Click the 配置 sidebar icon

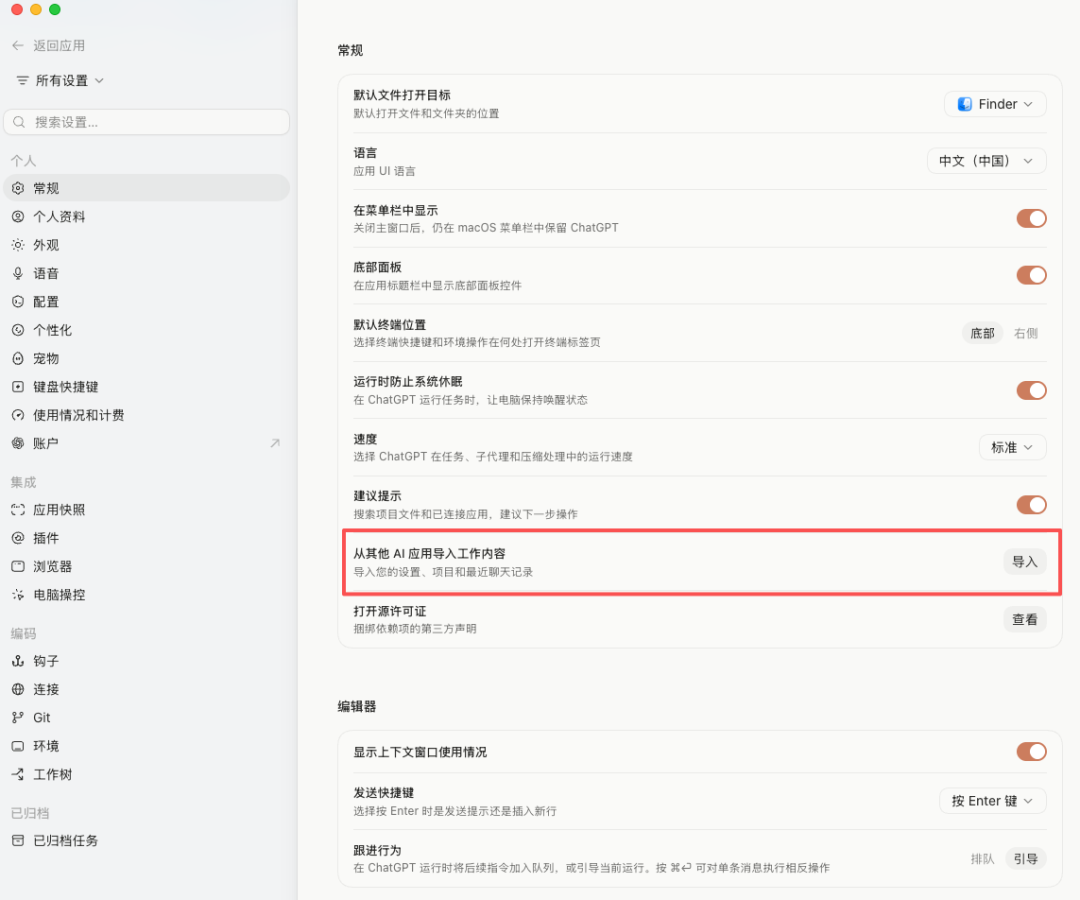point(18,302)
